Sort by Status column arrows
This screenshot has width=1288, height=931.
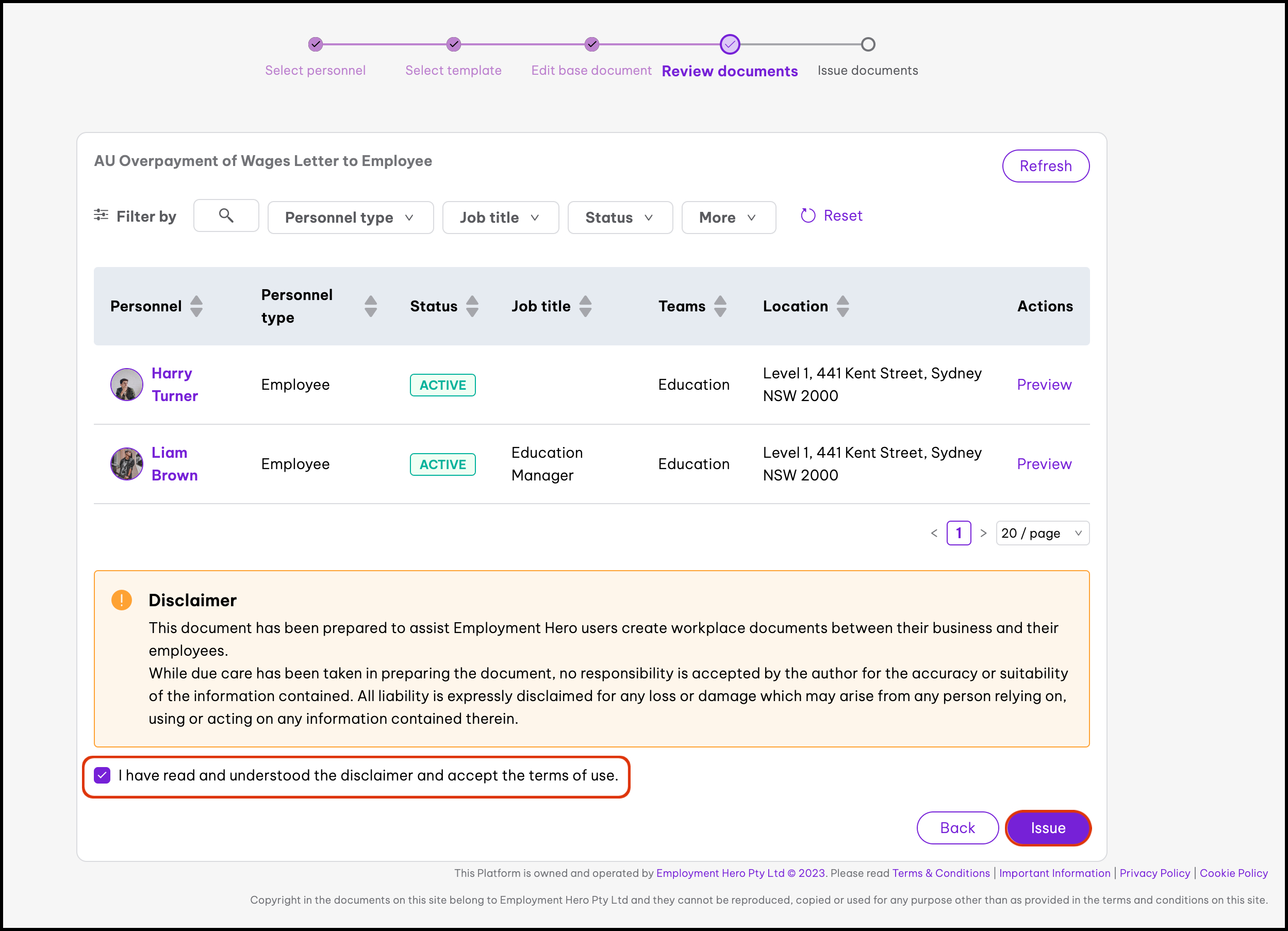point(472,306)
